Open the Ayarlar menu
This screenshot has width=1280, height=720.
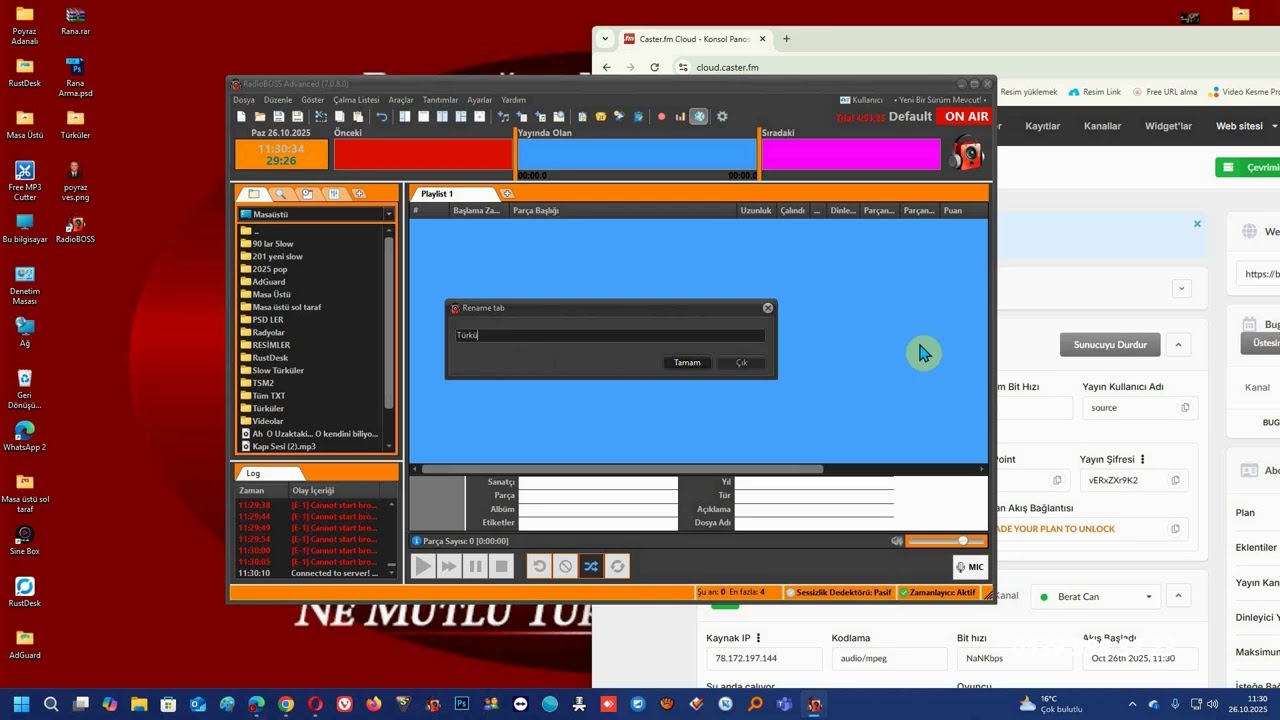(x=480, y=100)
